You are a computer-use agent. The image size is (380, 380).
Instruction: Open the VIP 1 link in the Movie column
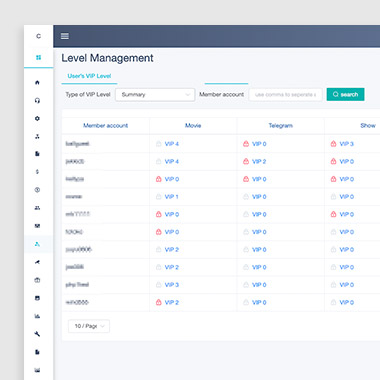tap(171, 197)
